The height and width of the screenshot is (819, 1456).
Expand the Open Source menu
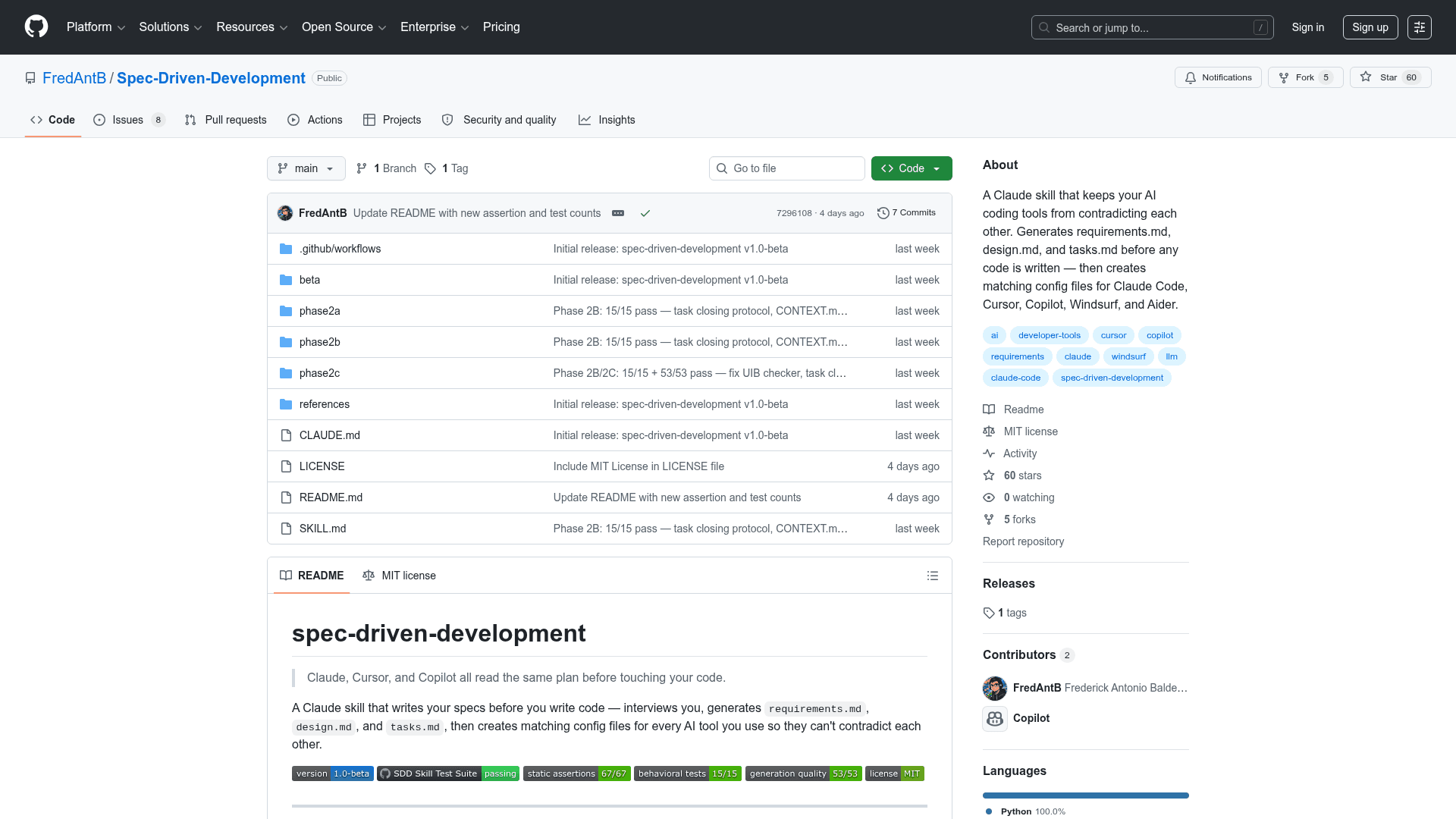tap(344, 27)
